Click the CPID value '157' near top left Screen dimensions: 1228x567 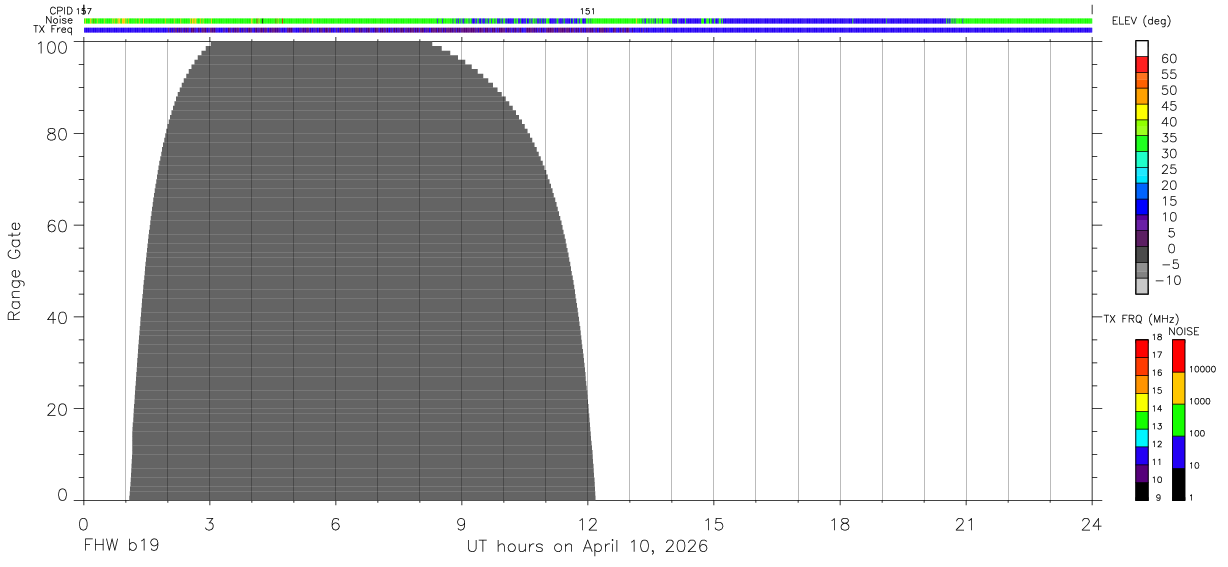tap(85, 11)
